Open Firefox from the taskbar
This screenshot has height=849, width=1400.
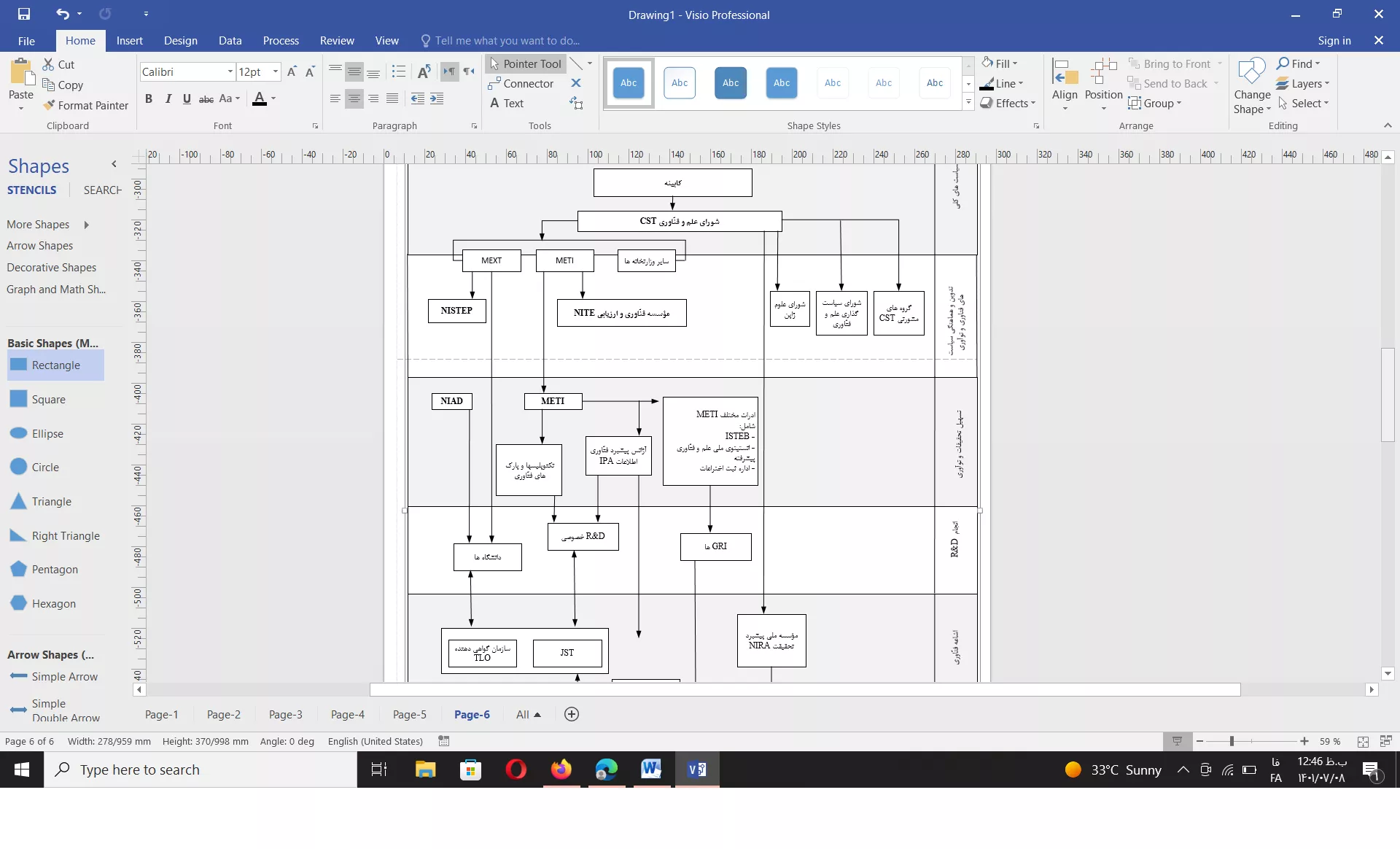(x=561, y=769)
